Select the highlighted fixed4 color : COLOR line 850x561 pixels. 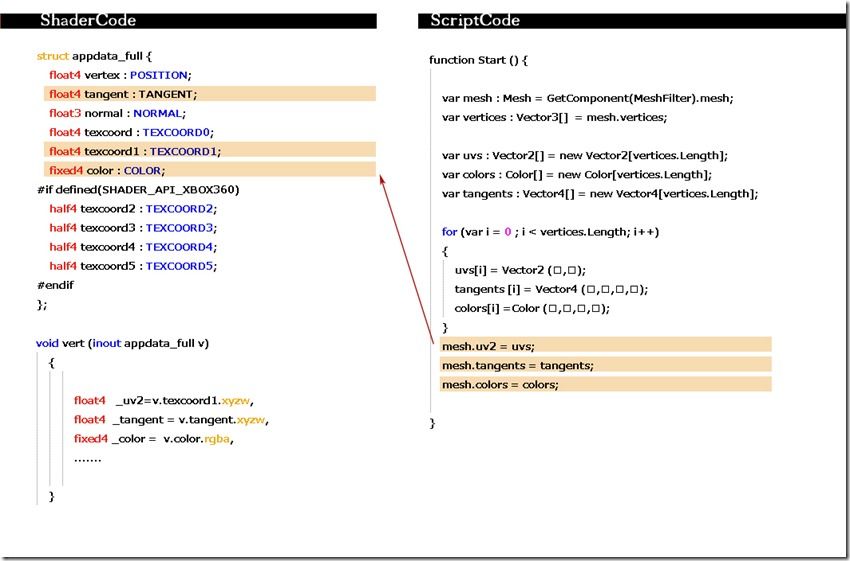(210, 170)
